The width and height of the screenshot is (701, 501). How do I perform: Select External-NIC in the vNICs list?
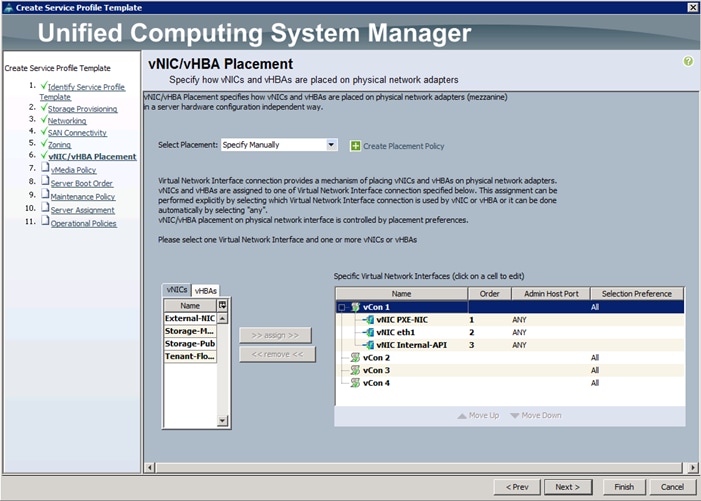coord(190,318)
